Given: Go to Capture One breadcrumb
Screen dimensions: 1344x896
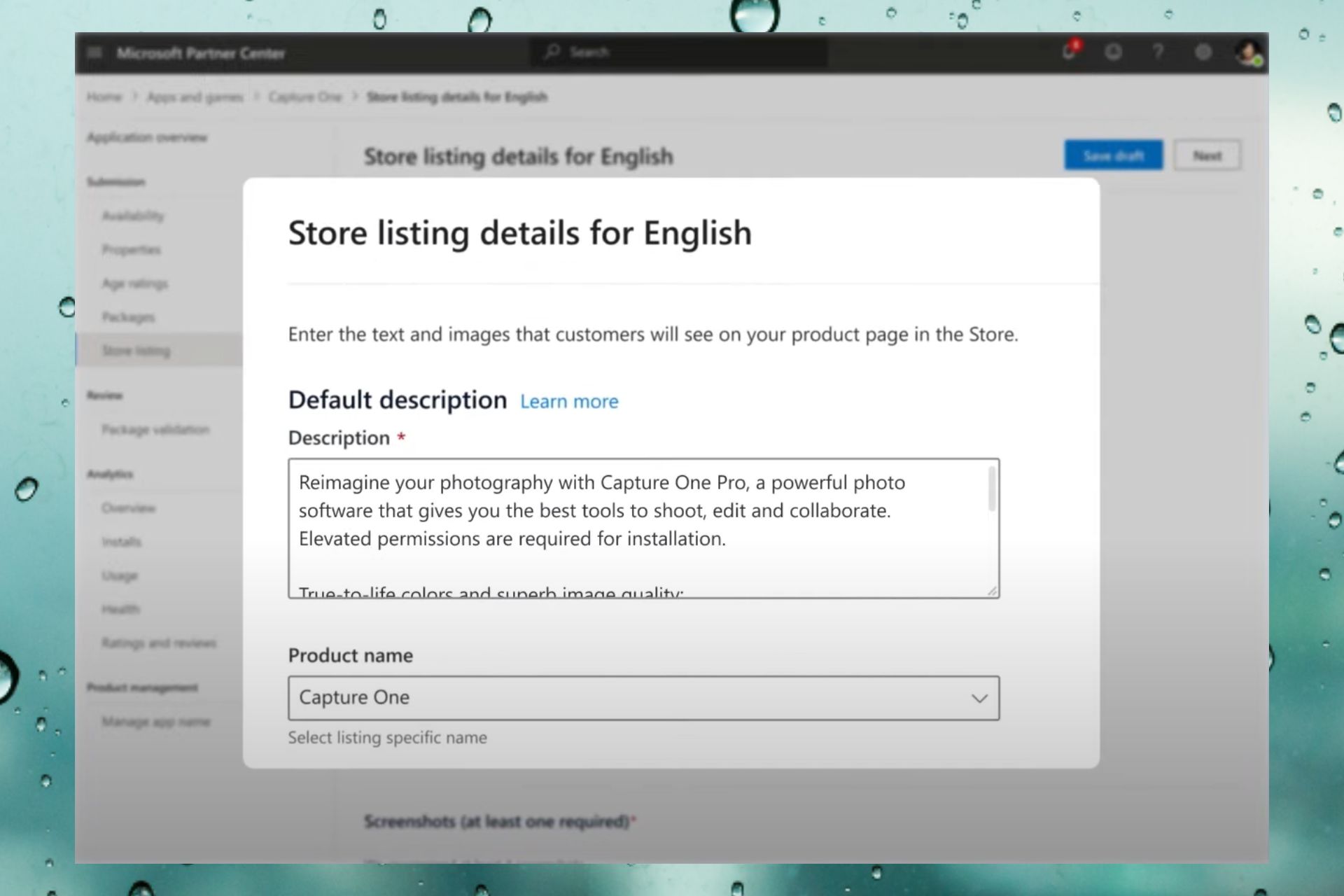Looking at the screenshot, I should [x=305, y=97].
